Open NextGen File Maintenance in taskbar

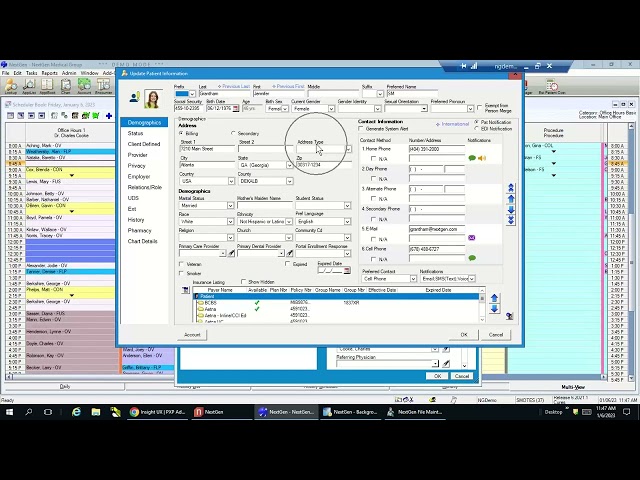(x=415, y=412)
